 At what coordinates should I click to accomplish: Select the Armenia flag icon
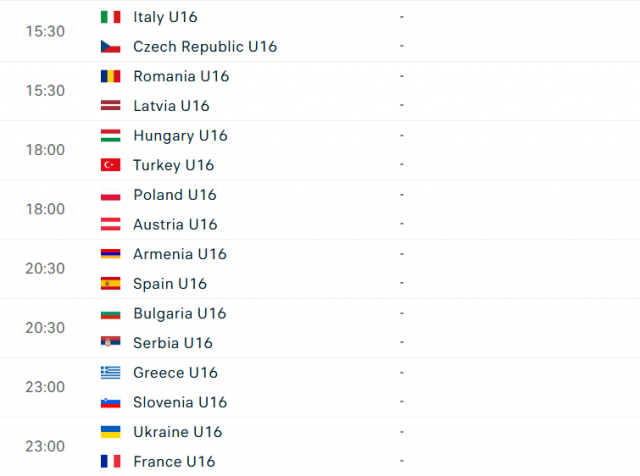(x=111, y=254)
